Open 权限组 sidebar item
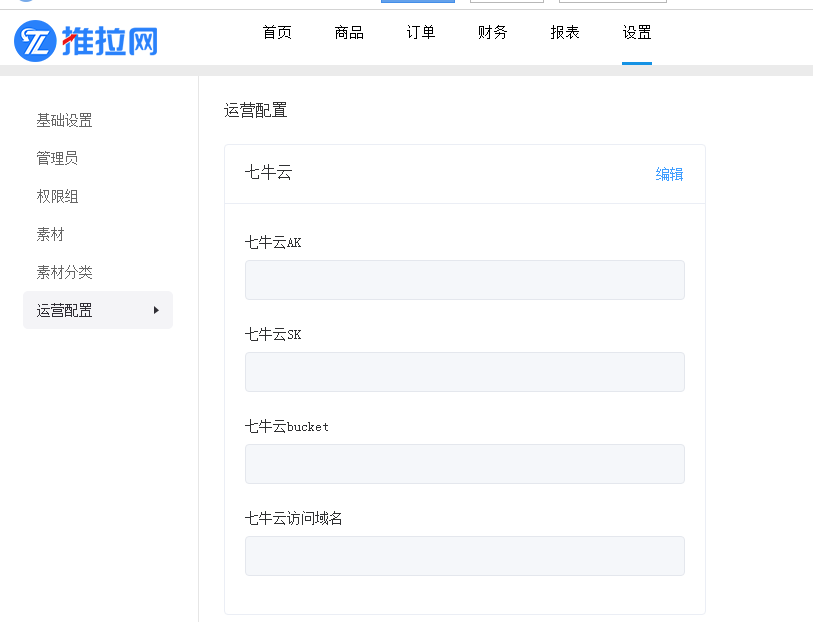 (57, 196)
